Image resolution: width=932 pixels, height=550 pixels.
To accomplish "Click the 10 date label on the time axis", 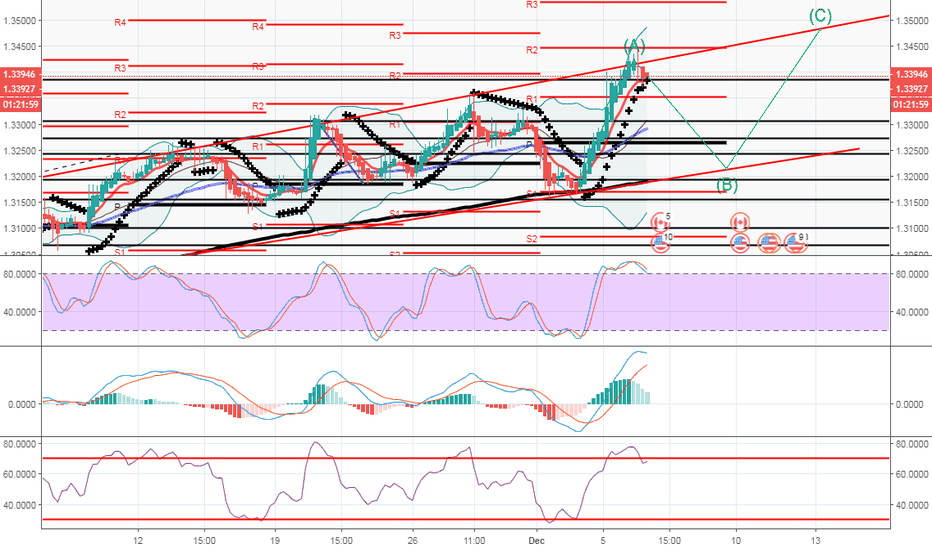I will point(736,540).
